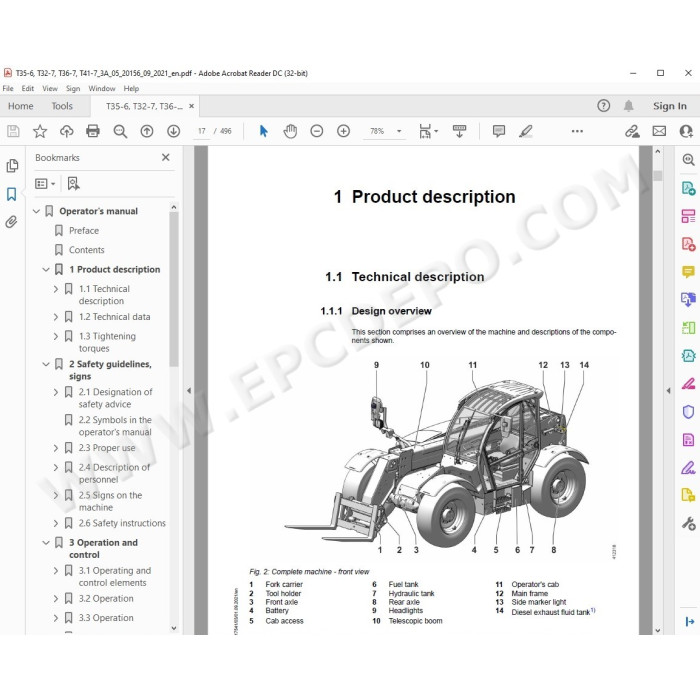Collapse the 3 Operation and control bookmark

[46, 543]
